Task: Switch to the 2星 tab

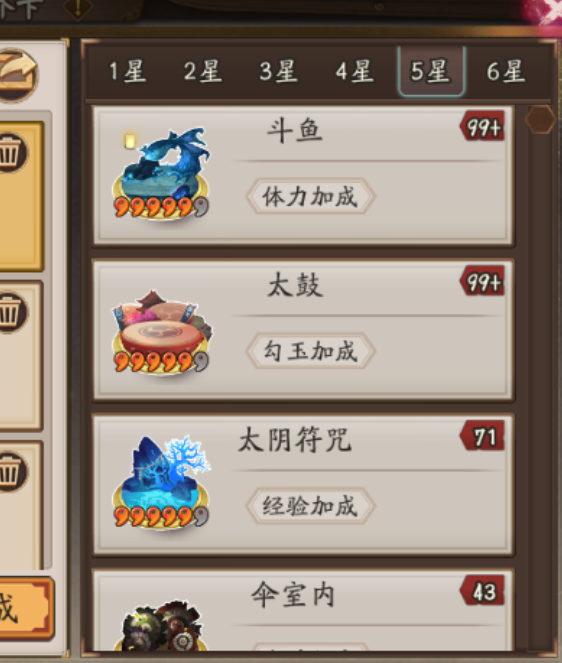Action: (x=203, y=71)
